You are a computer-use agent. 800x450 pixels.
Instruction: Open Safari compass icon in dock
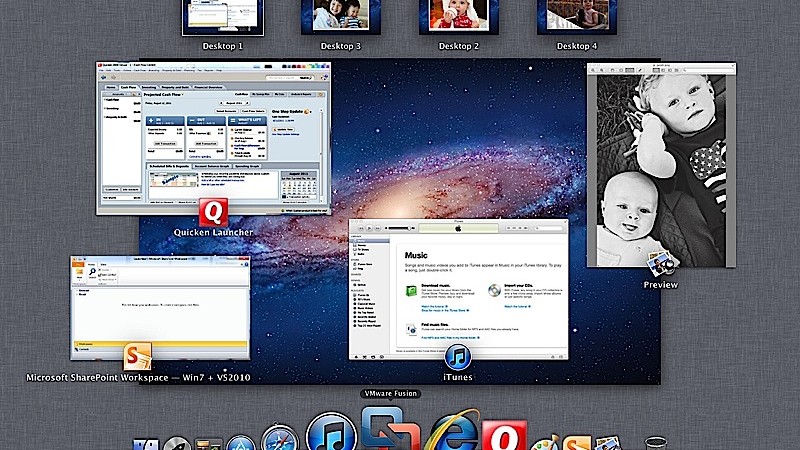point(278,440)
